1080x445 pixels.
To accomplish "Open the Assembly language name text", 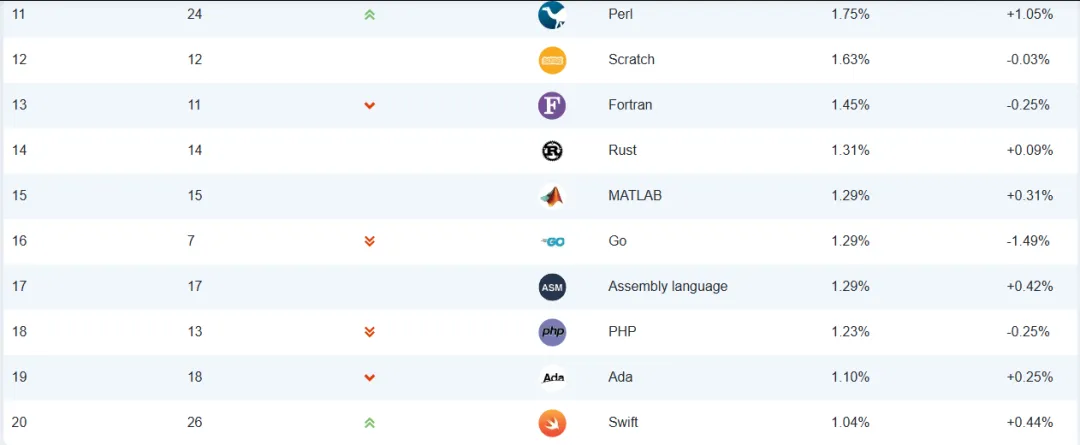I will coord(667,286).
